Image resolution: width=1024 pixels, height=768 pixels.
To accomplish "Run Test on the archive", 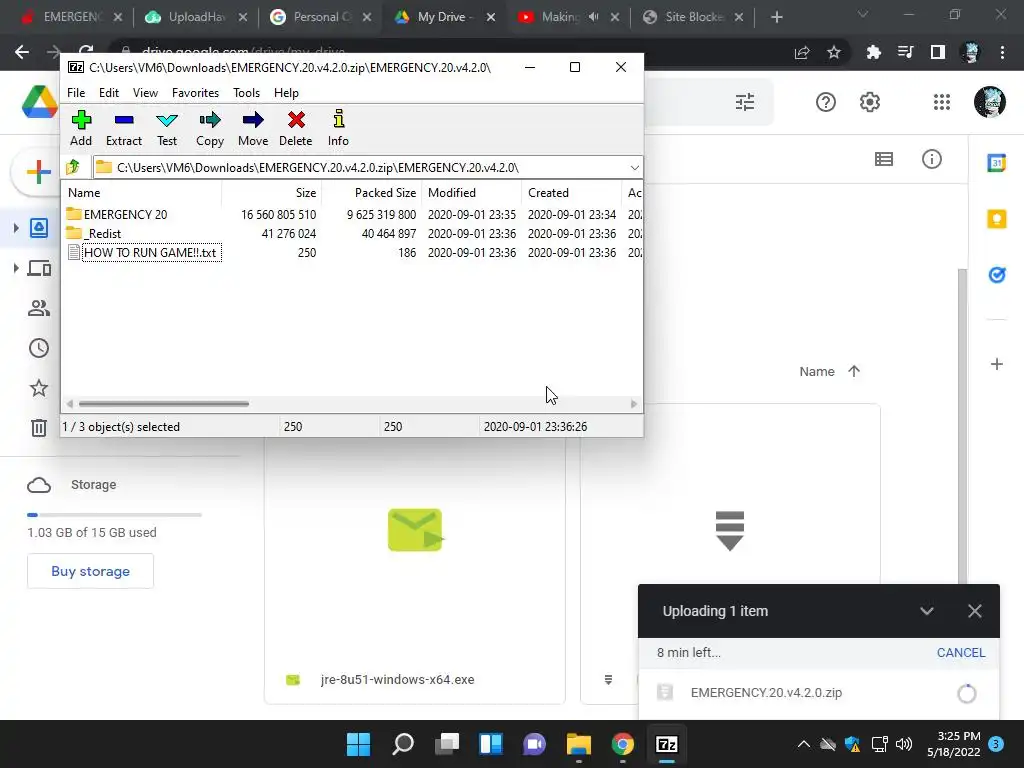I will pos(167,129).
